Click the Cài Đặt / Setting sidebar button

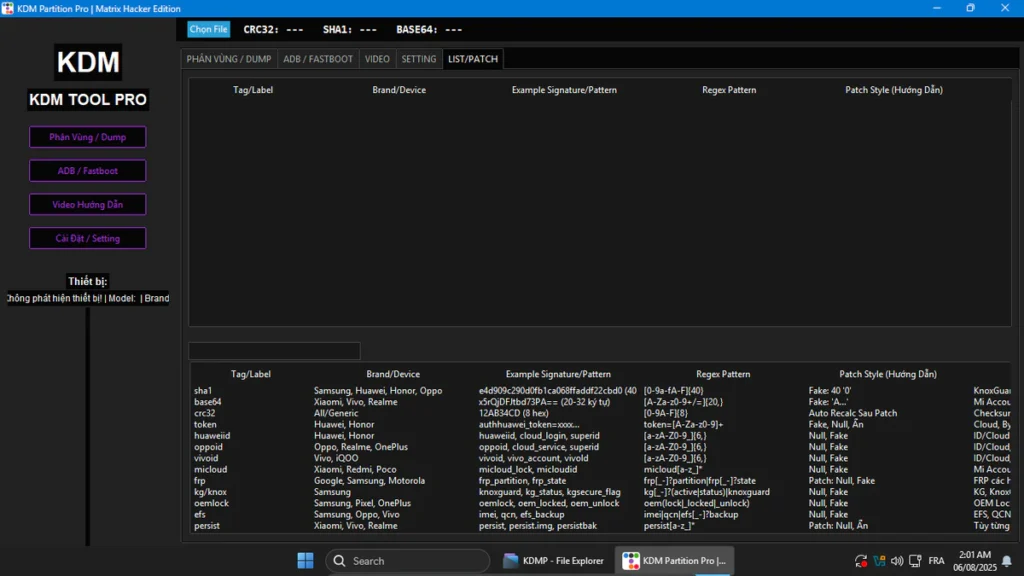pos(88,239)
